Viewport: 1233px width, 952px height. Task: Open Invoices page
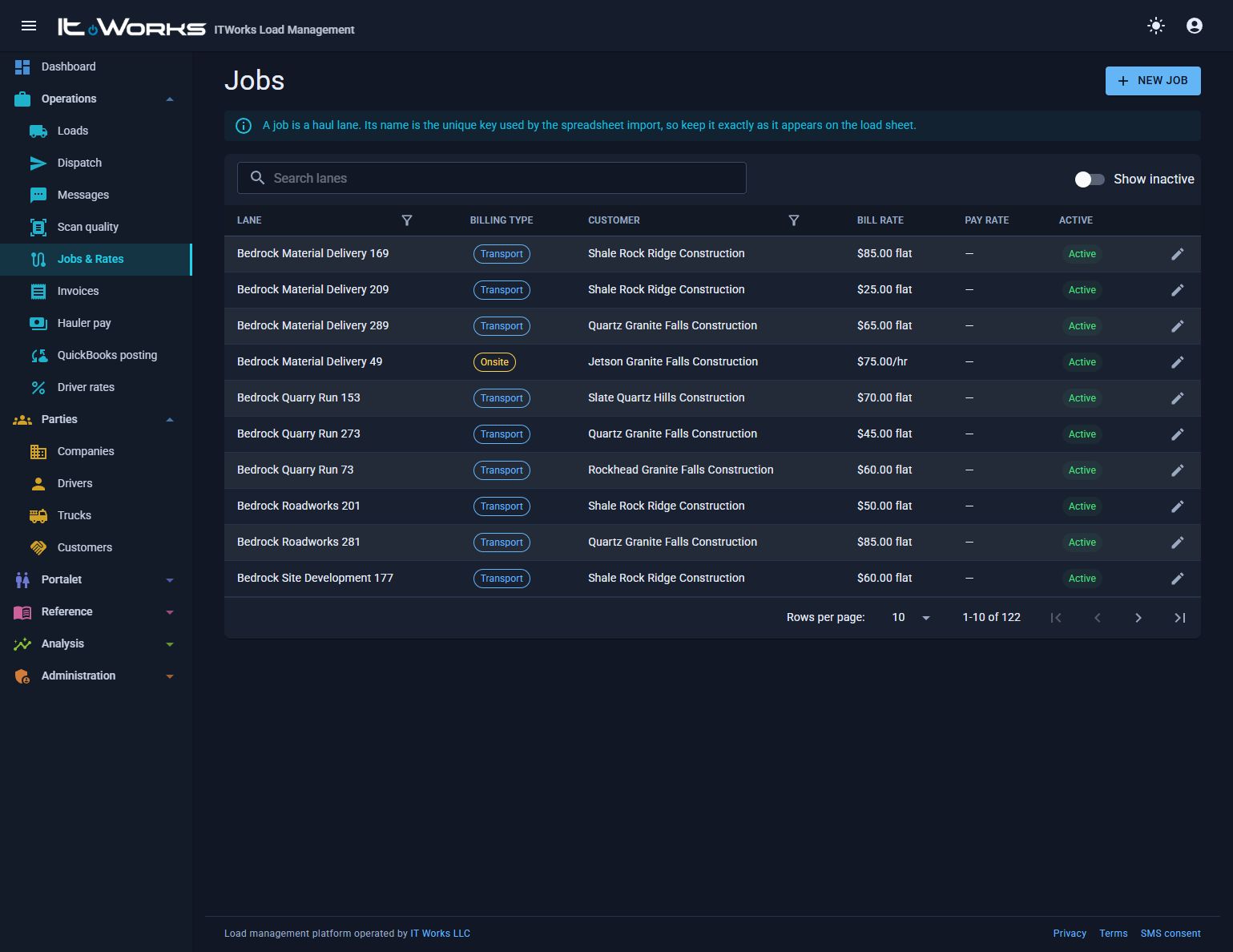pos(96,292)
